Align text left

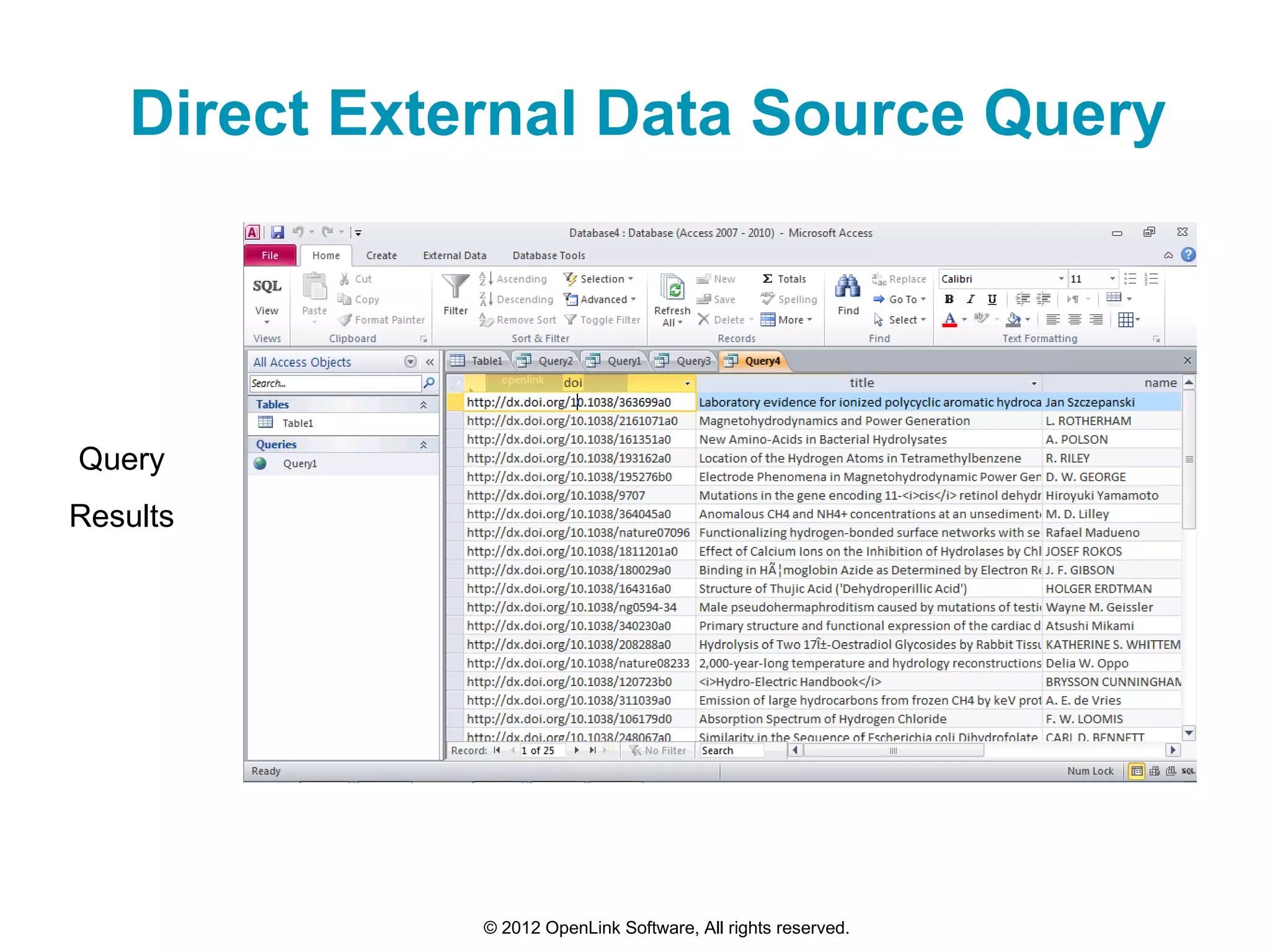pyautogui.click(x=1053, y=320)
